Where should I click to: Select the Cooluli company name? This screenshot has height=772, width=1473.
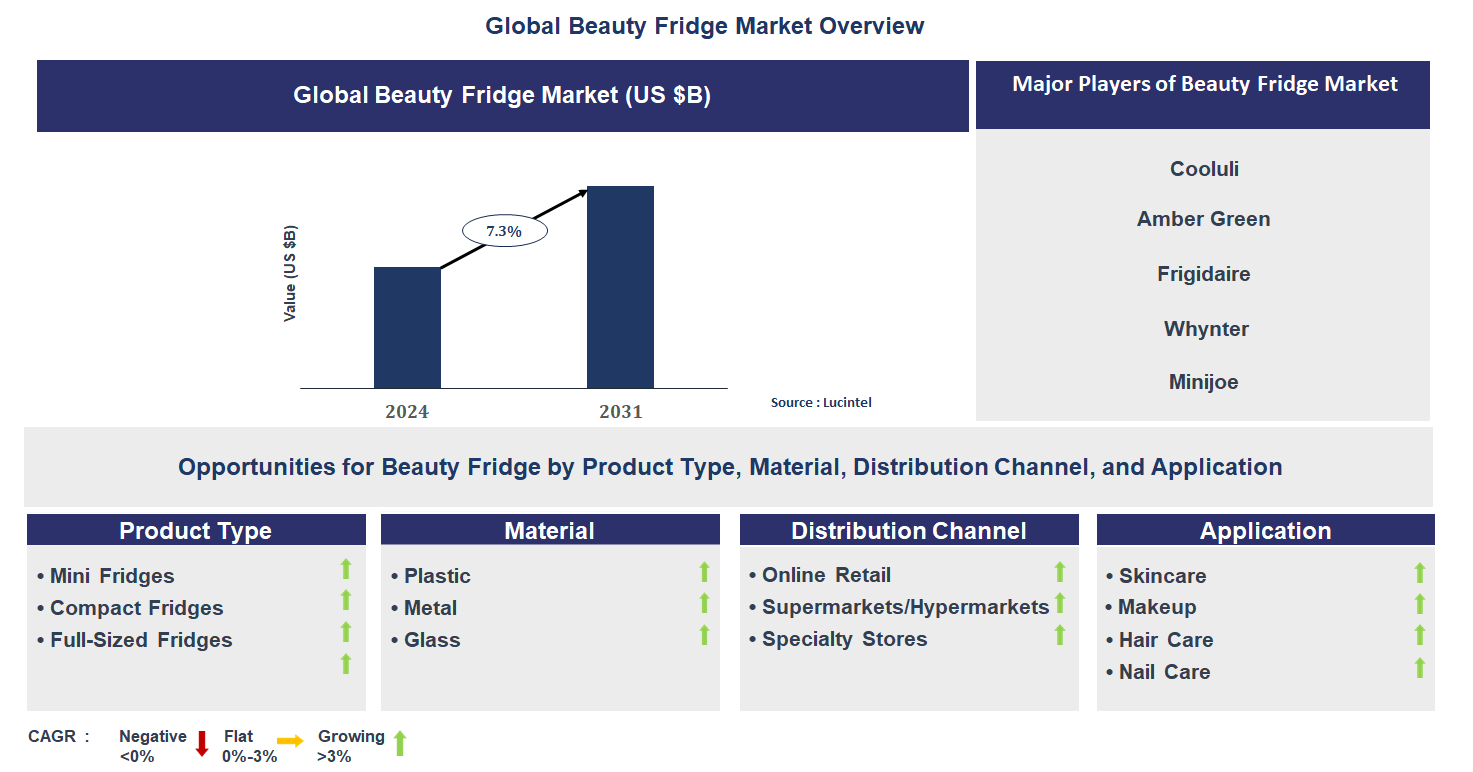pyautogui.click(x=1203, y=168)
